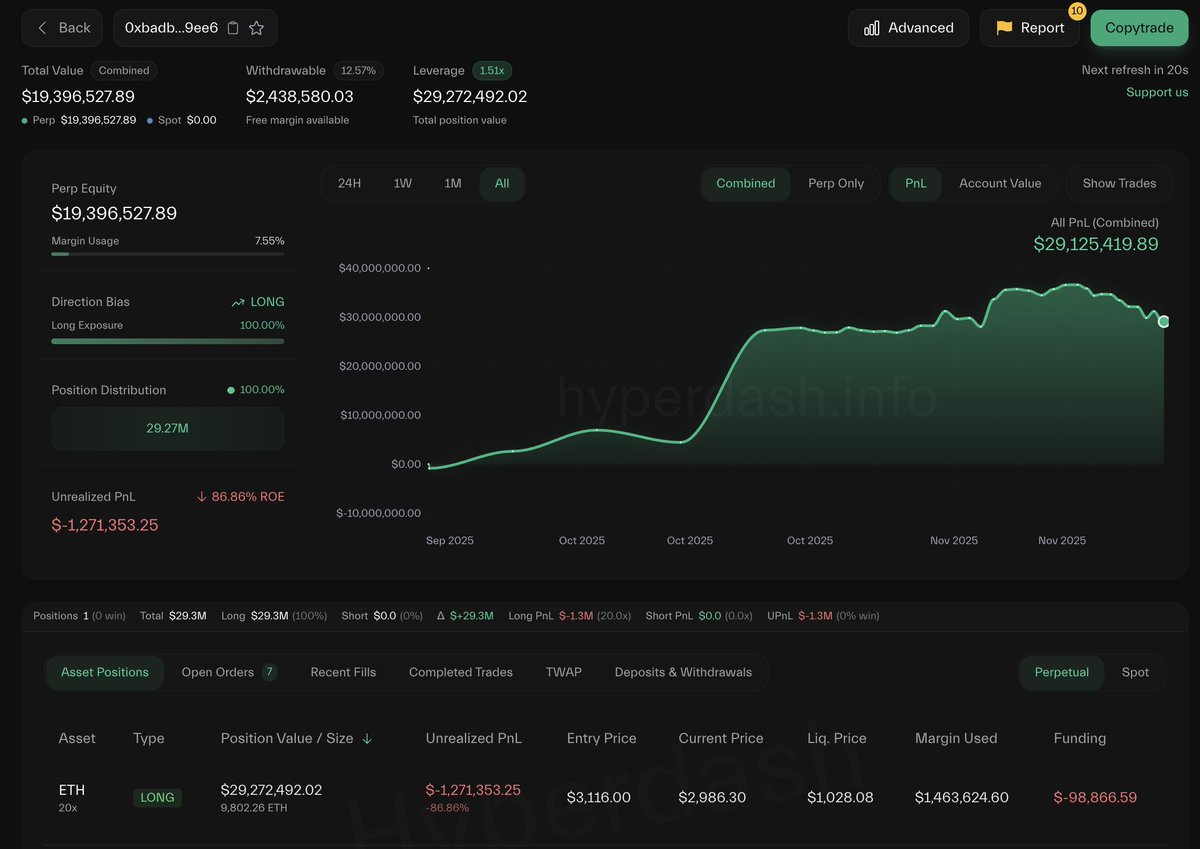Show the Account Value chart mode
Viewport: 1200px width, 849px height.
(x=1000, y=183)
